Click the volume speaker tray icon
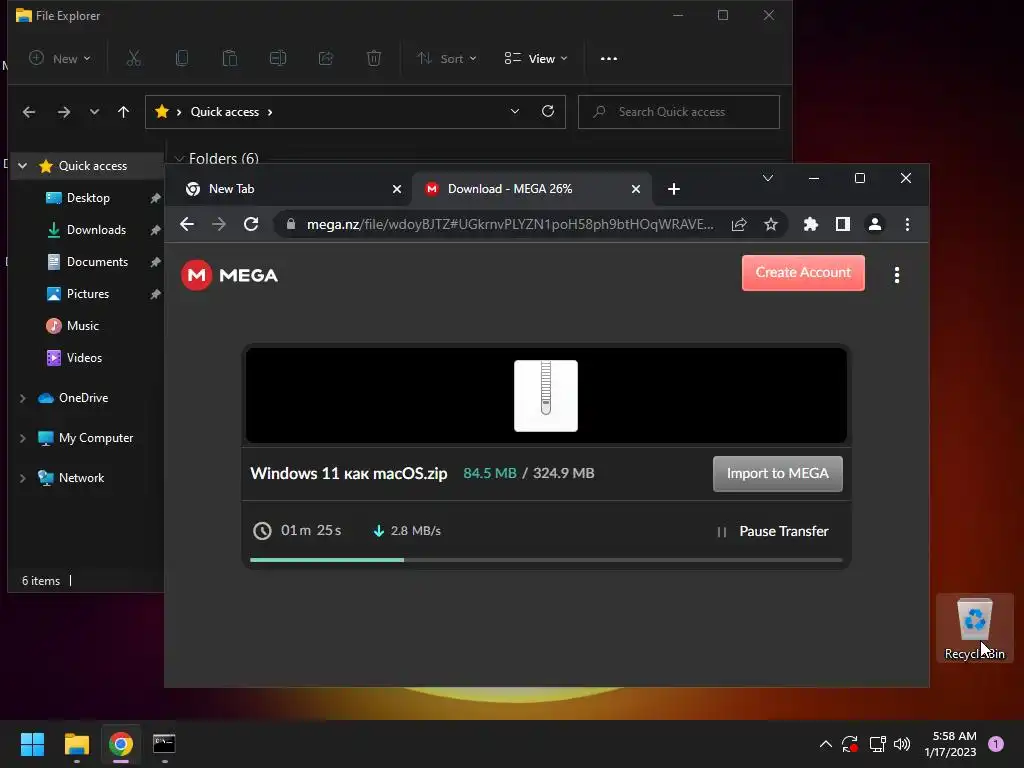 click(x=902, y=744)
